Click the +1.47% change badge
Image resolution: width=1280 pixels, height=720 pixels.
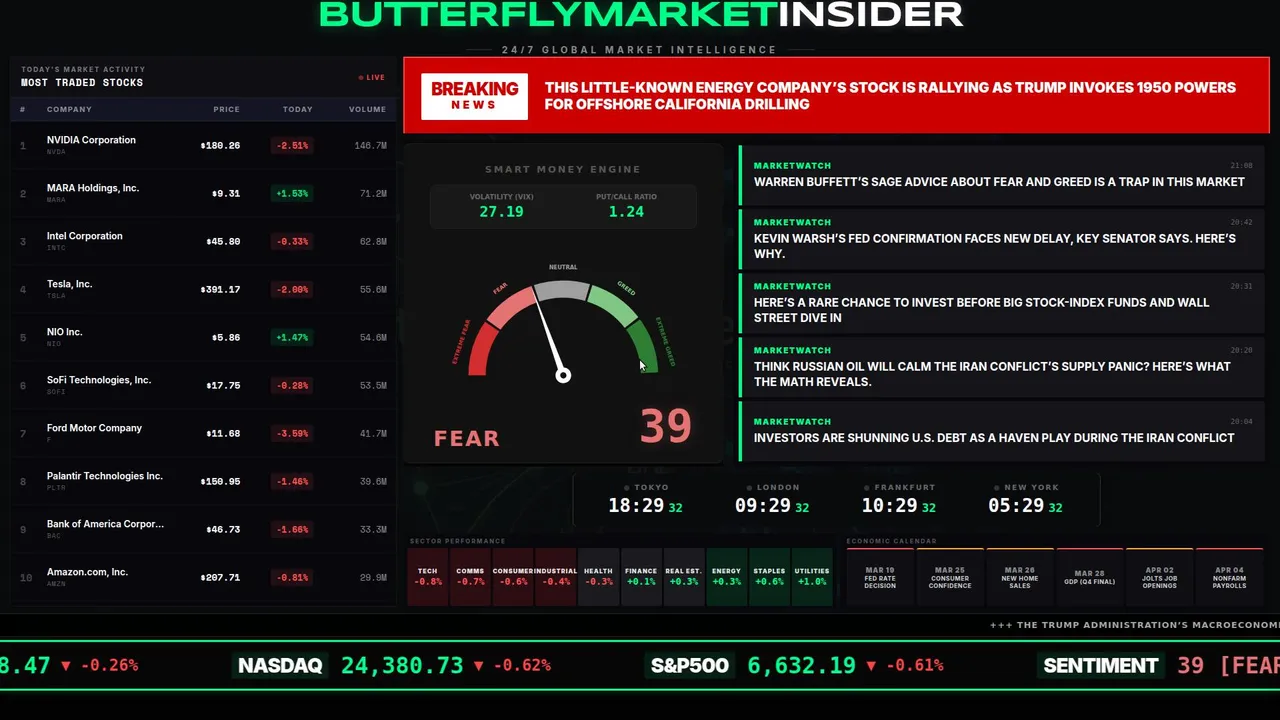[292, 338]
